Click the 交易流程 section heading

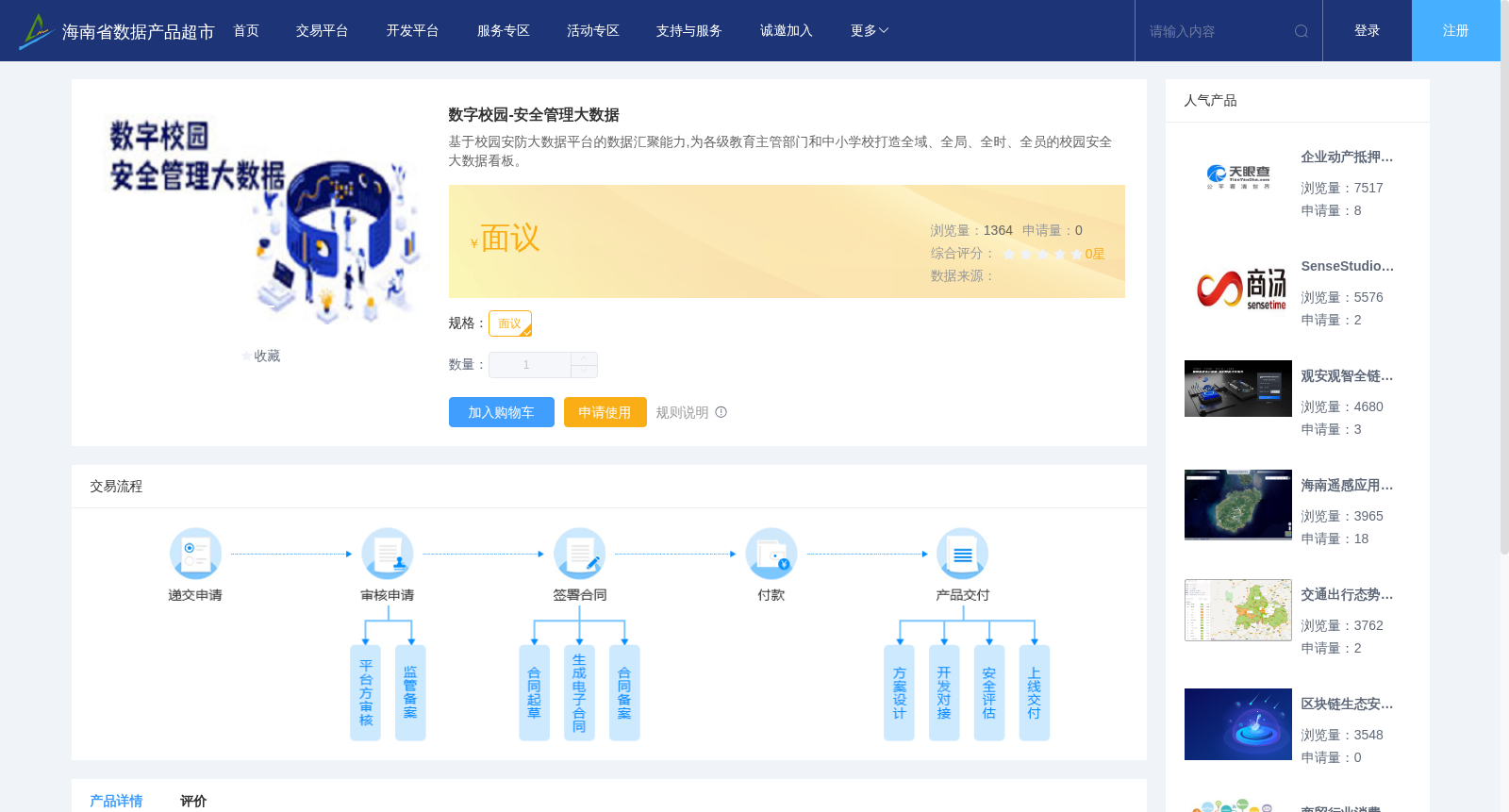(116, 487)
